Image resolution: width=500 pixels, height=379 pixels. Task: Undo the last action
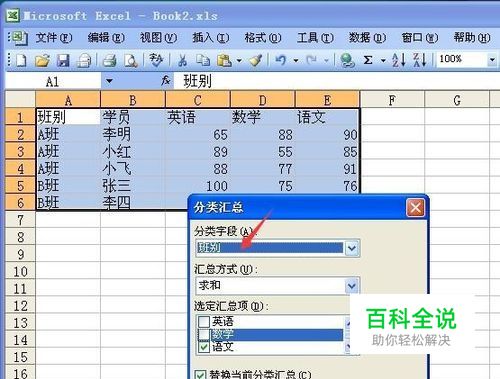coord(281,61)
